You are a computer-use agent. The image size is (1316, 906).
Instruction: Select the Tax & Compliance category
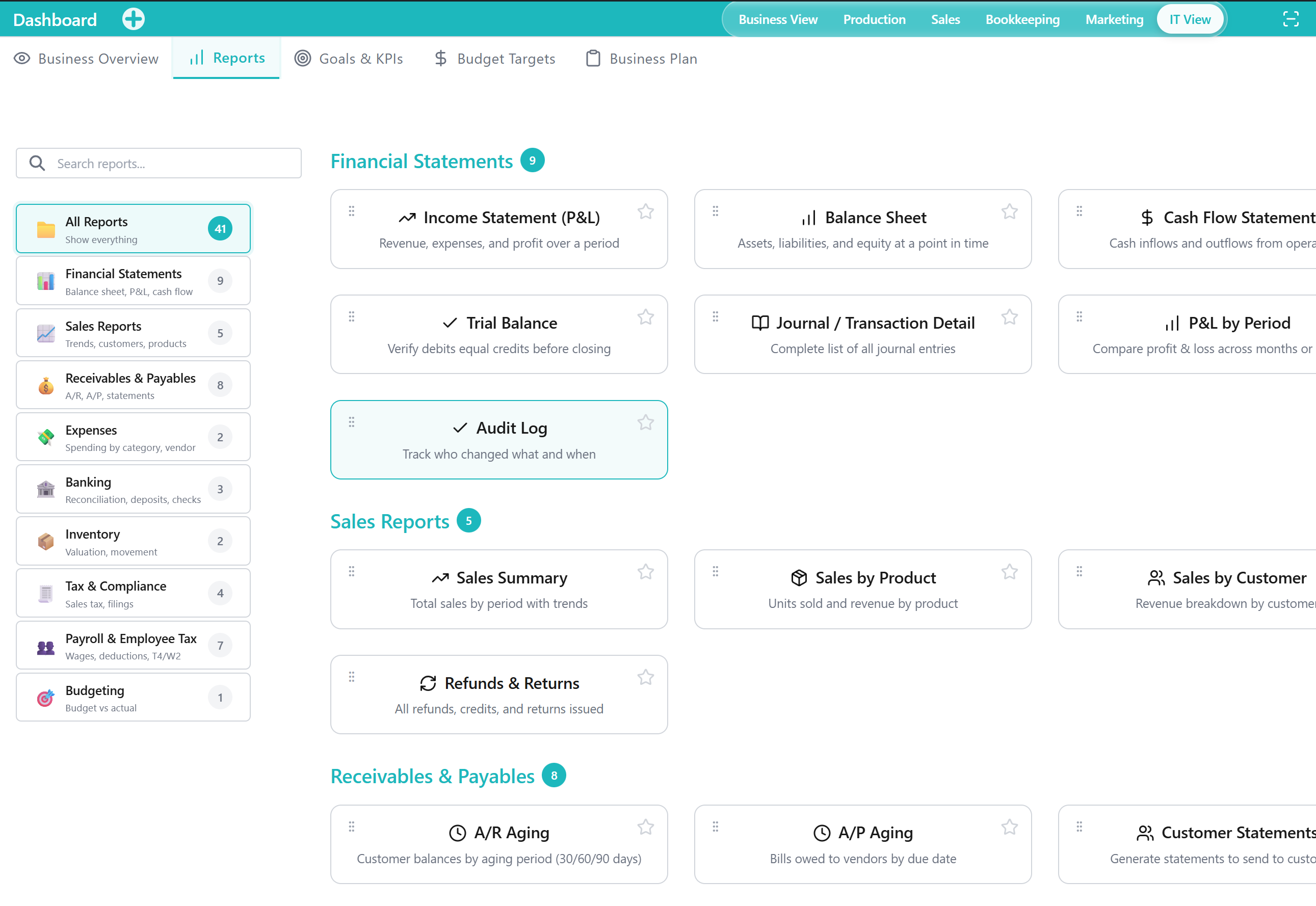[133, 593]
